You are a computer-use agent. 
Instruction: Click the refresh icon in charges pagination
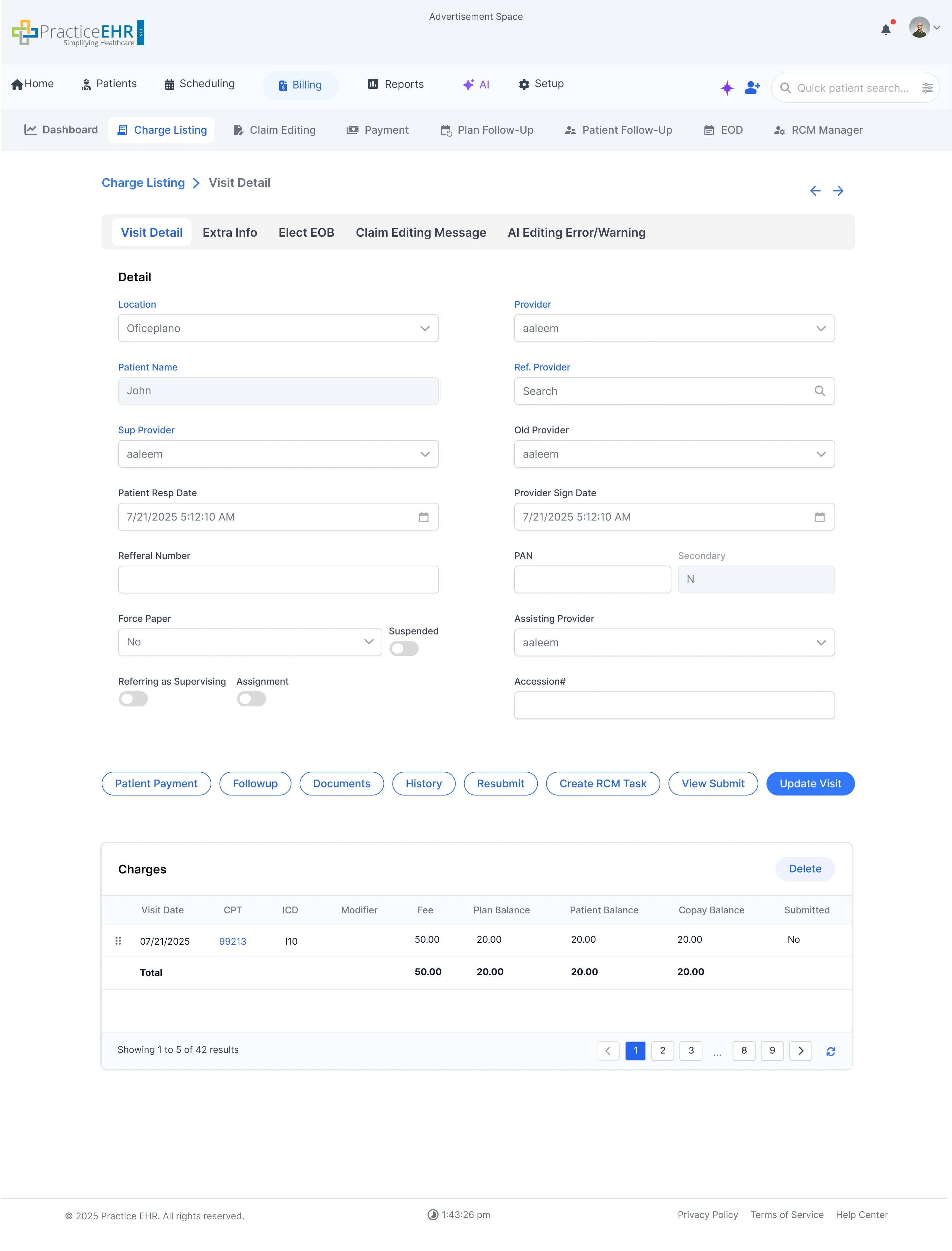point(830,1052)
